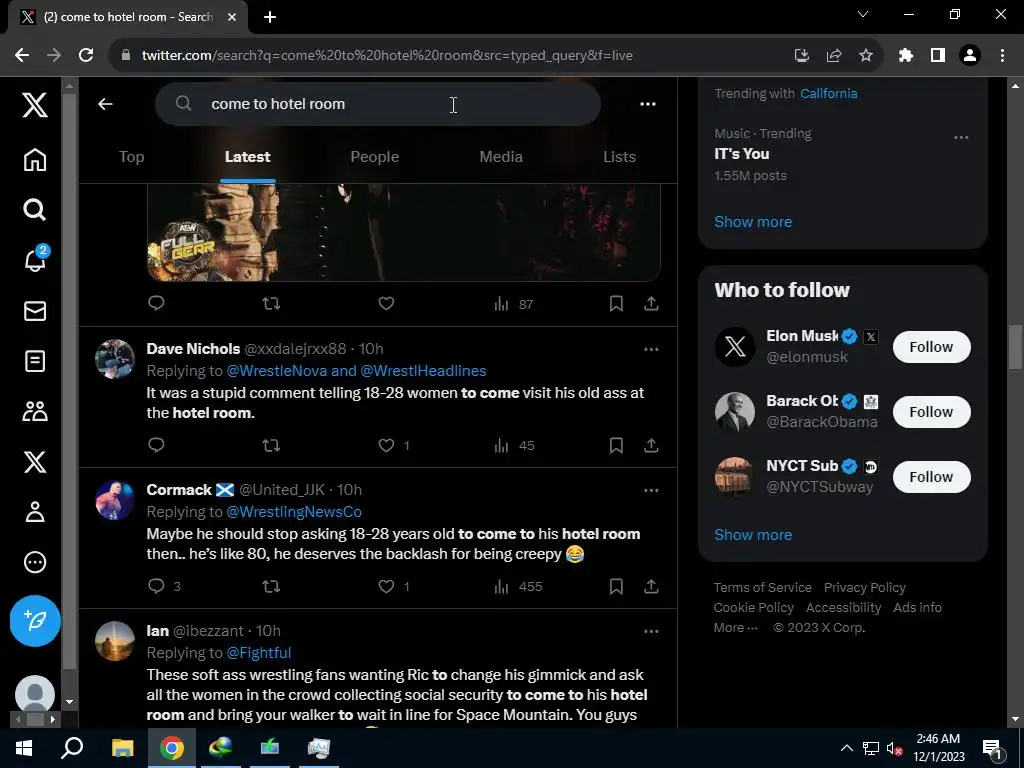
Task: Reply to the post with 87 views
Action: [156, 303]
